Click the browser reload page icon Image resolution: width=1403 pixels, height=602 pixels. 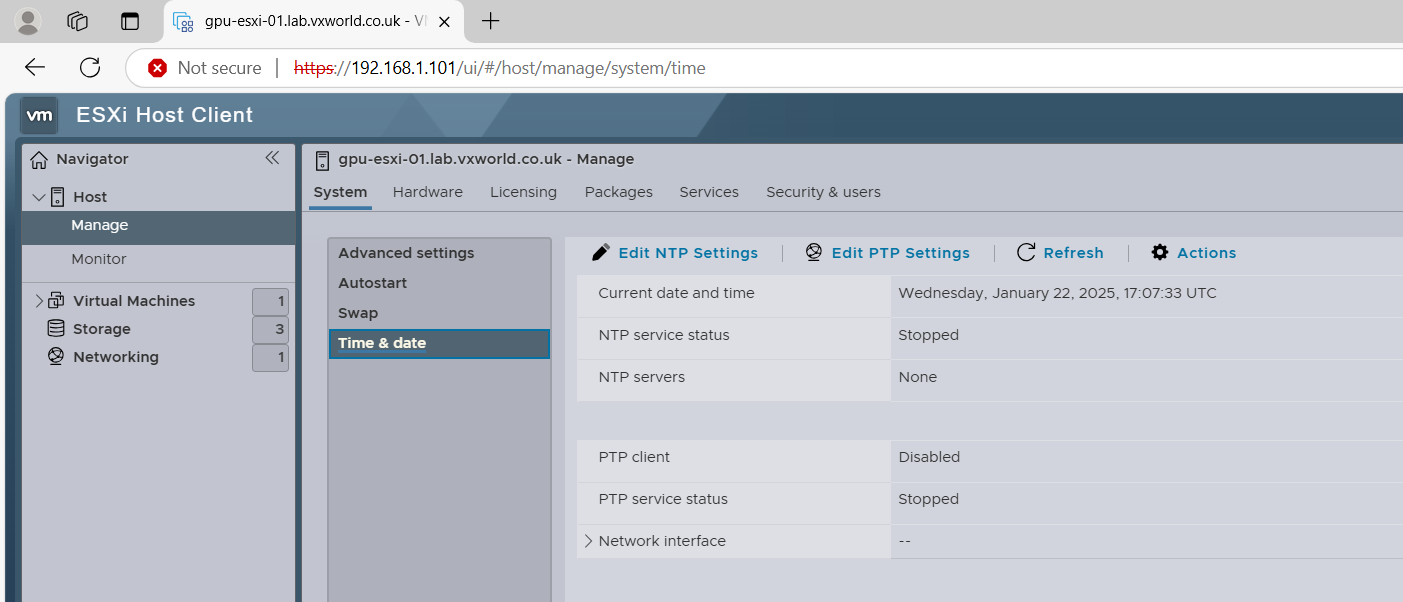tap(90, 68)
